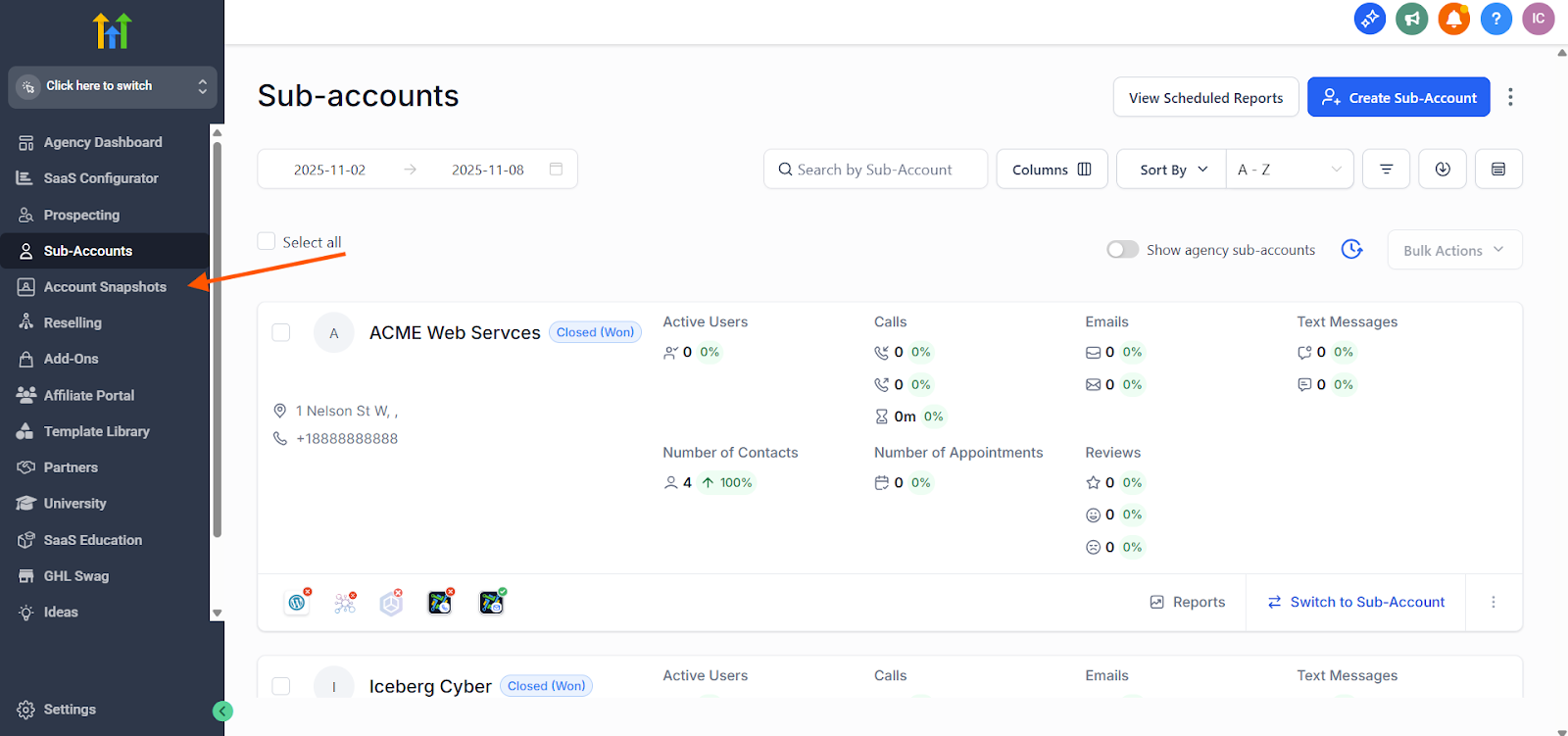Click the pink network nodes app icon
Viewport: 1568px width, 736px height.
point(345,603)
